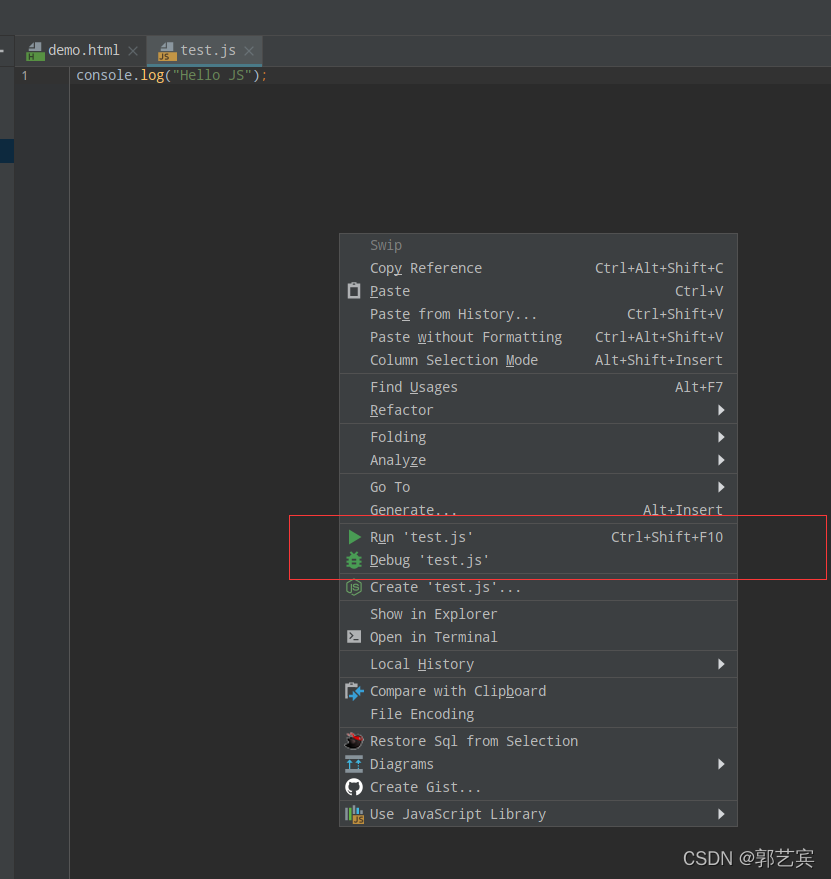Click line number 1 in the gutter
Image resolution: width=831 pixels, height=879 pixels.
click(x=25, y=75)
